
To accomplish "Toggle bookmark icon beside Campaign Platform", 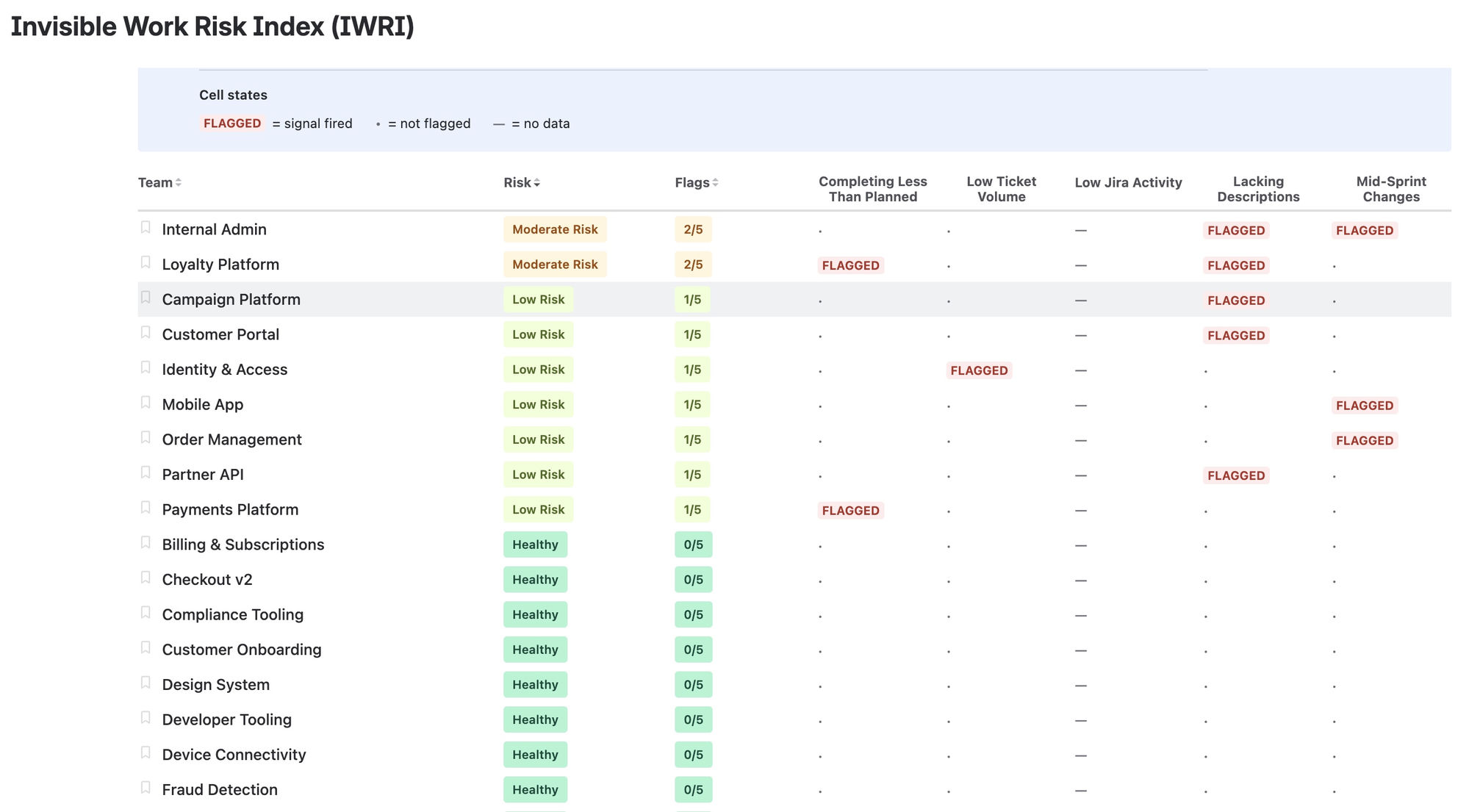I will 146,298.
